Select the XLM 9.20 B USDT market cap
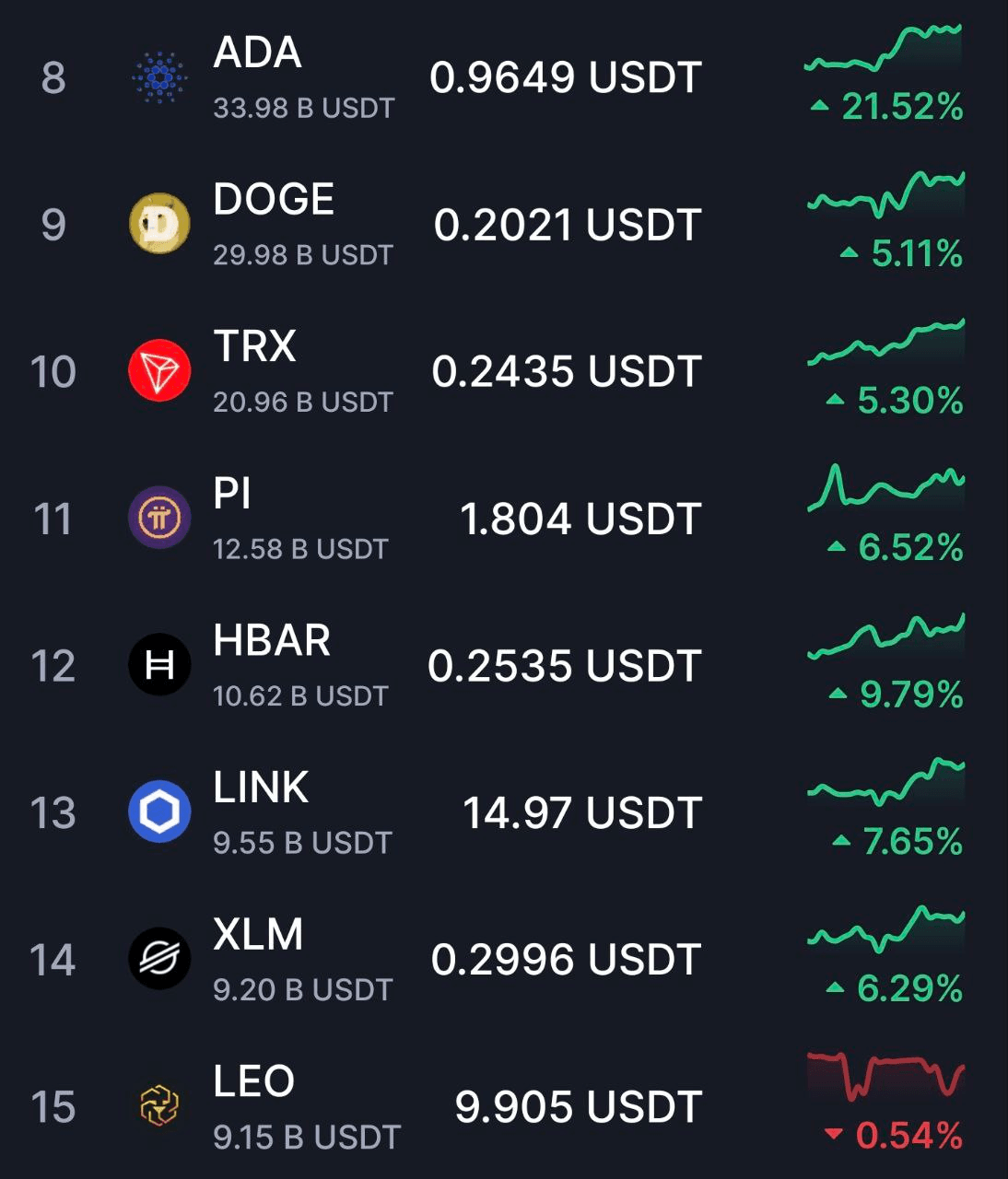 tap(303, 989)
